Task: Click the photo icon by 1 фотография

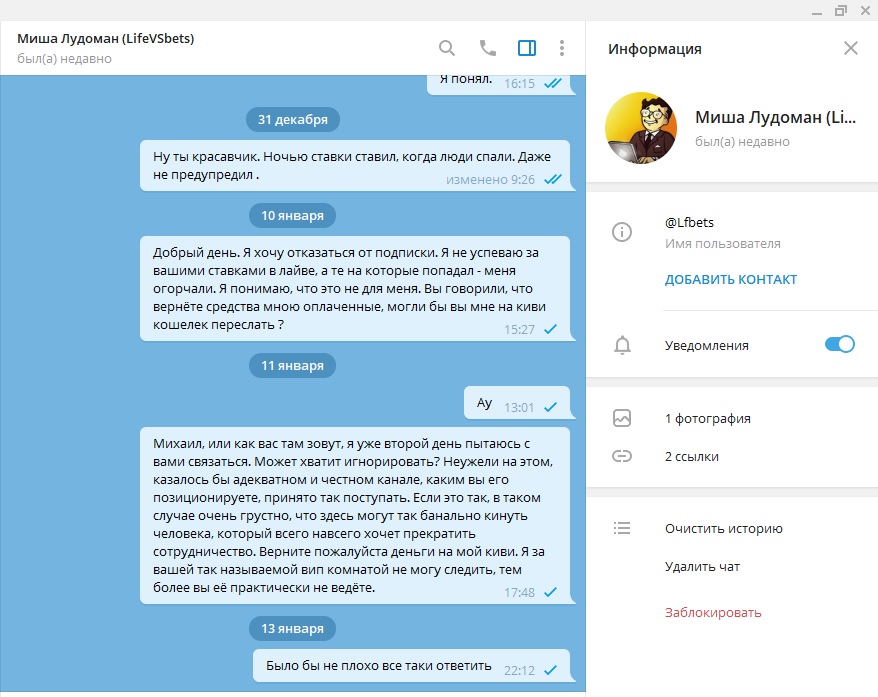Action: point(622,418)
